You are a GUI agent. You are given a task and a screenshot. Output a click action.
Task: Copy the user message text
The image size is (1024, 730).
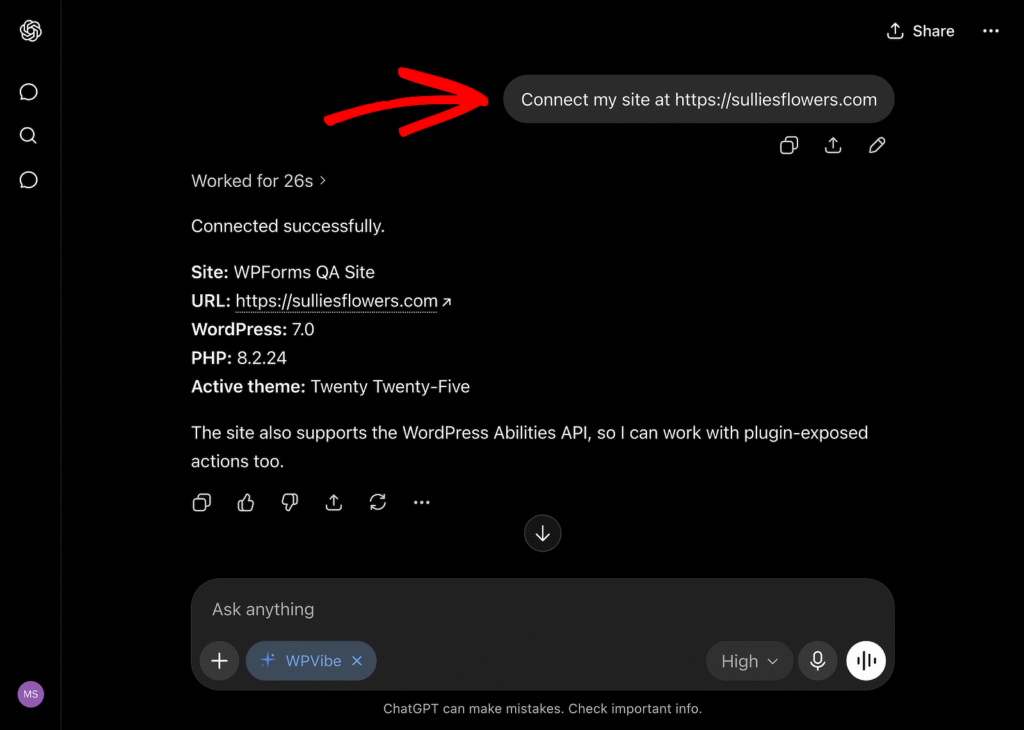789,145
